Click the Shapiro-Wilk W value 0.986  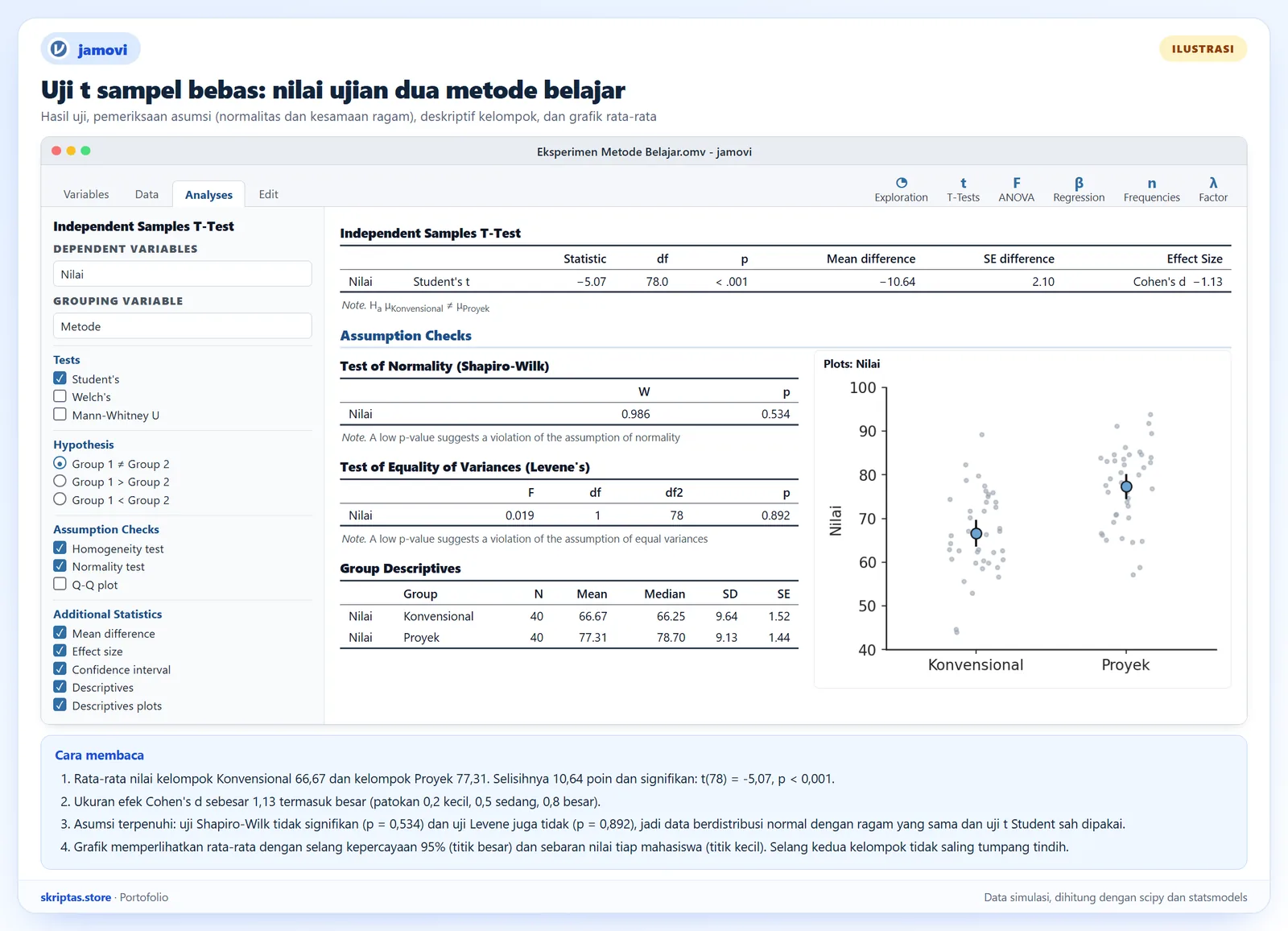click(635, 414)
